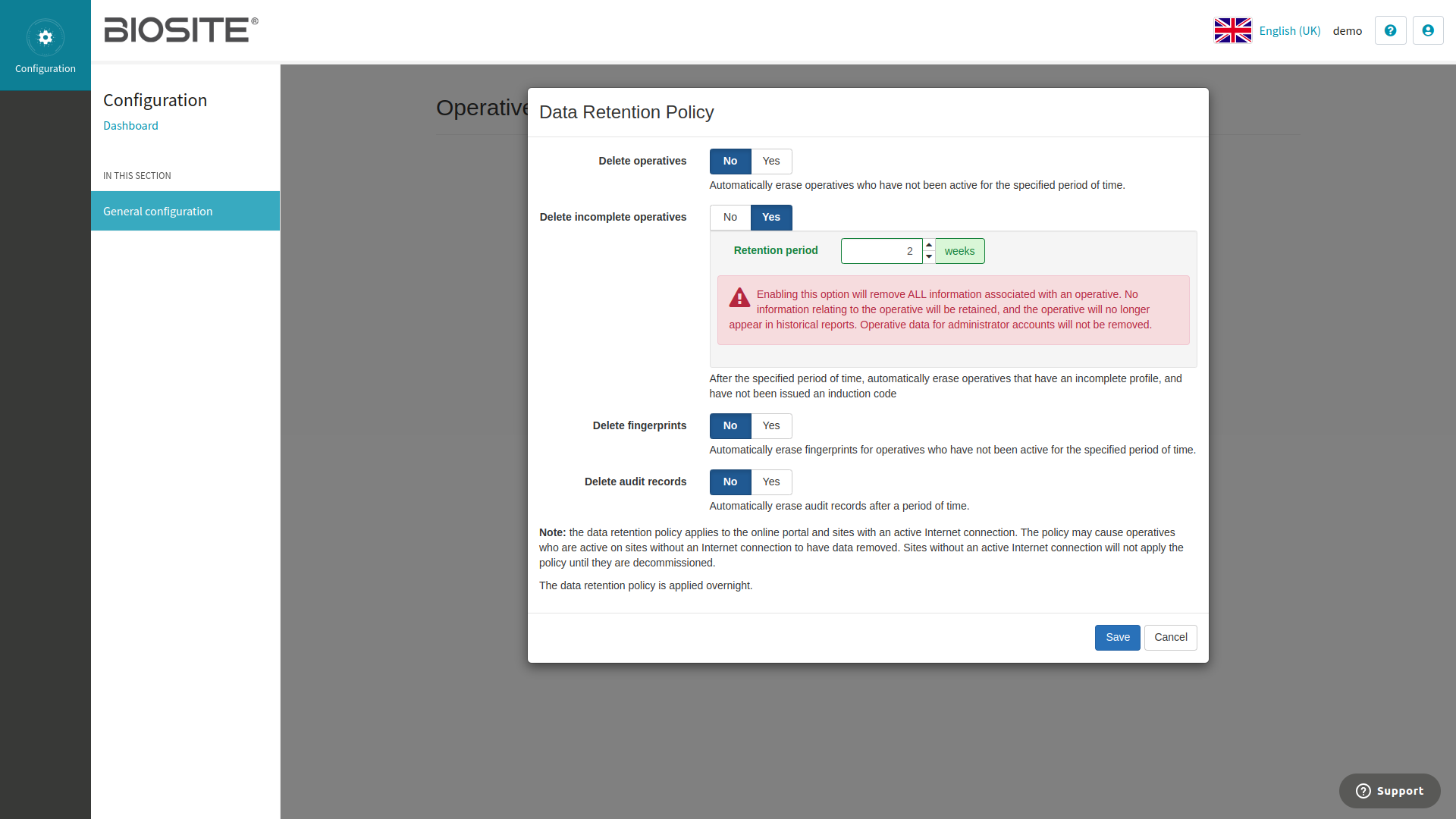The width and height of the screenshot is (1456, 819).
Task: Click the demo username label
Action: [1347, 31]
